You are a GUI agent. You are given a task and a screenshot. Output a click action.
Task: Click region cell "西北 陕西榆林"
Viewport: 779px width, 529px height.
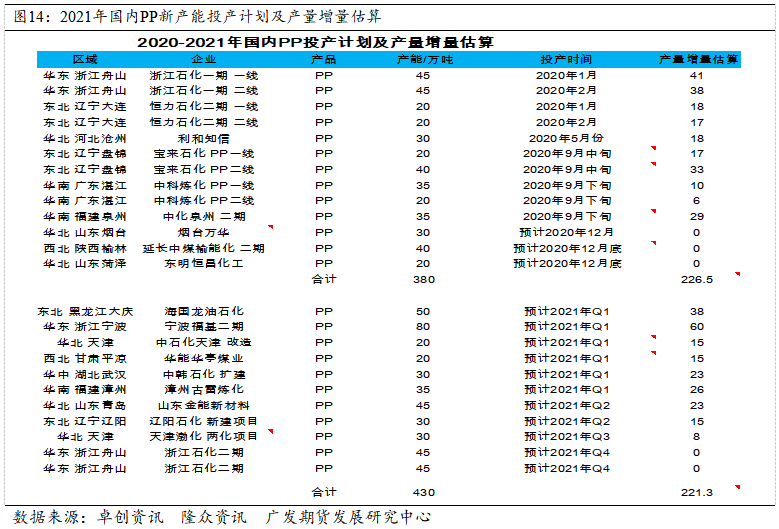tap(85, 248)
